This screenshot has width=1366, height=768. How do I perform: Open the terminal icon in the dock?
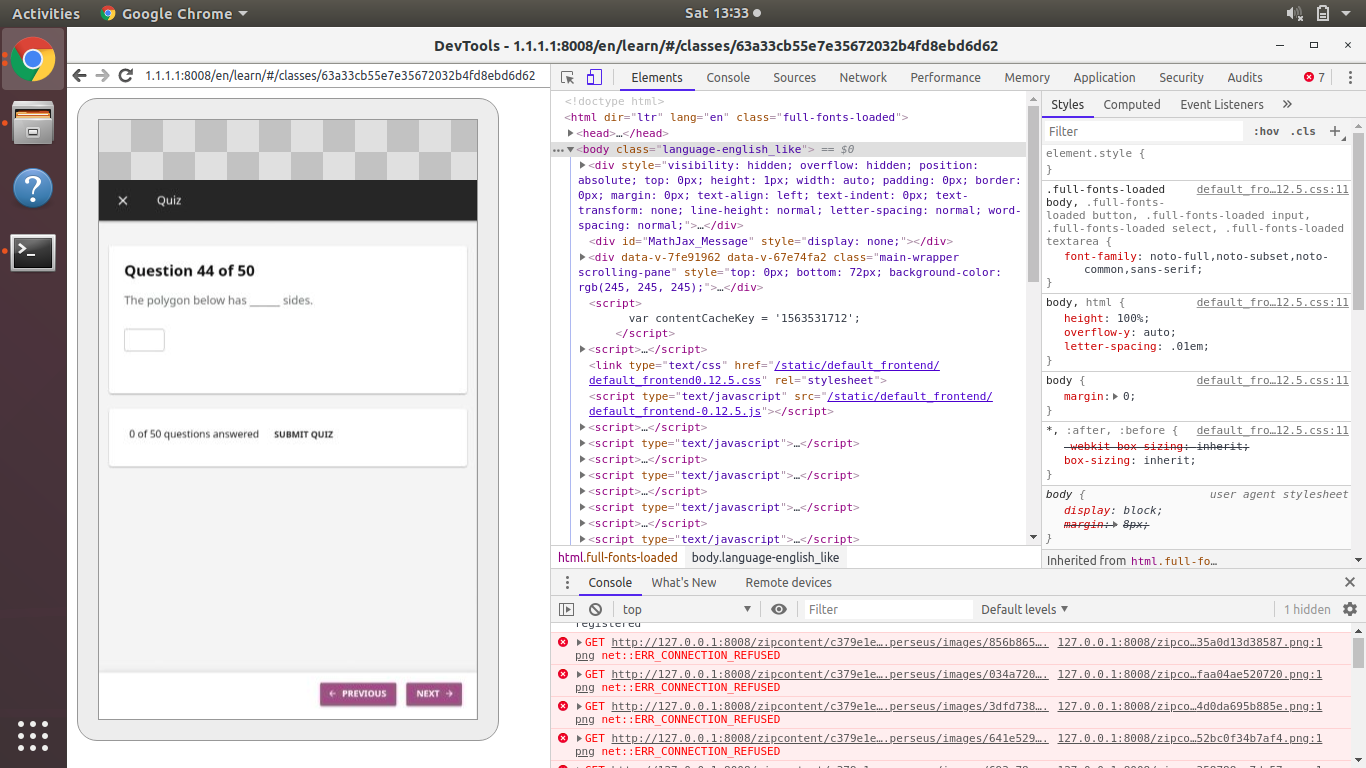pyautogui.click(x=32, y=253)
